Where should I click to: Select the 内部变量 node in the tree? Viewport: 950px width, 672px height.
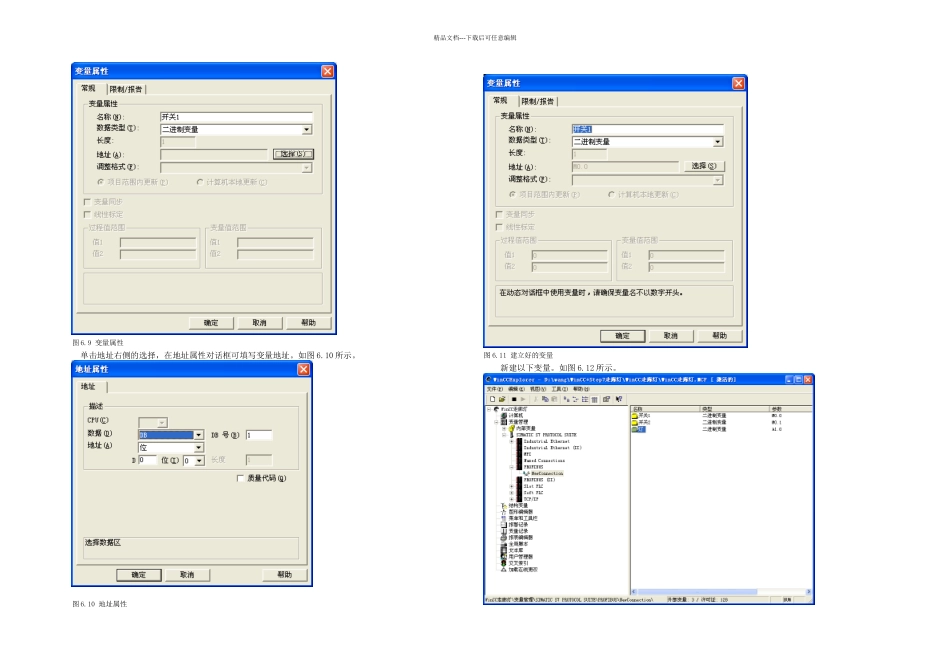point(522,428)
